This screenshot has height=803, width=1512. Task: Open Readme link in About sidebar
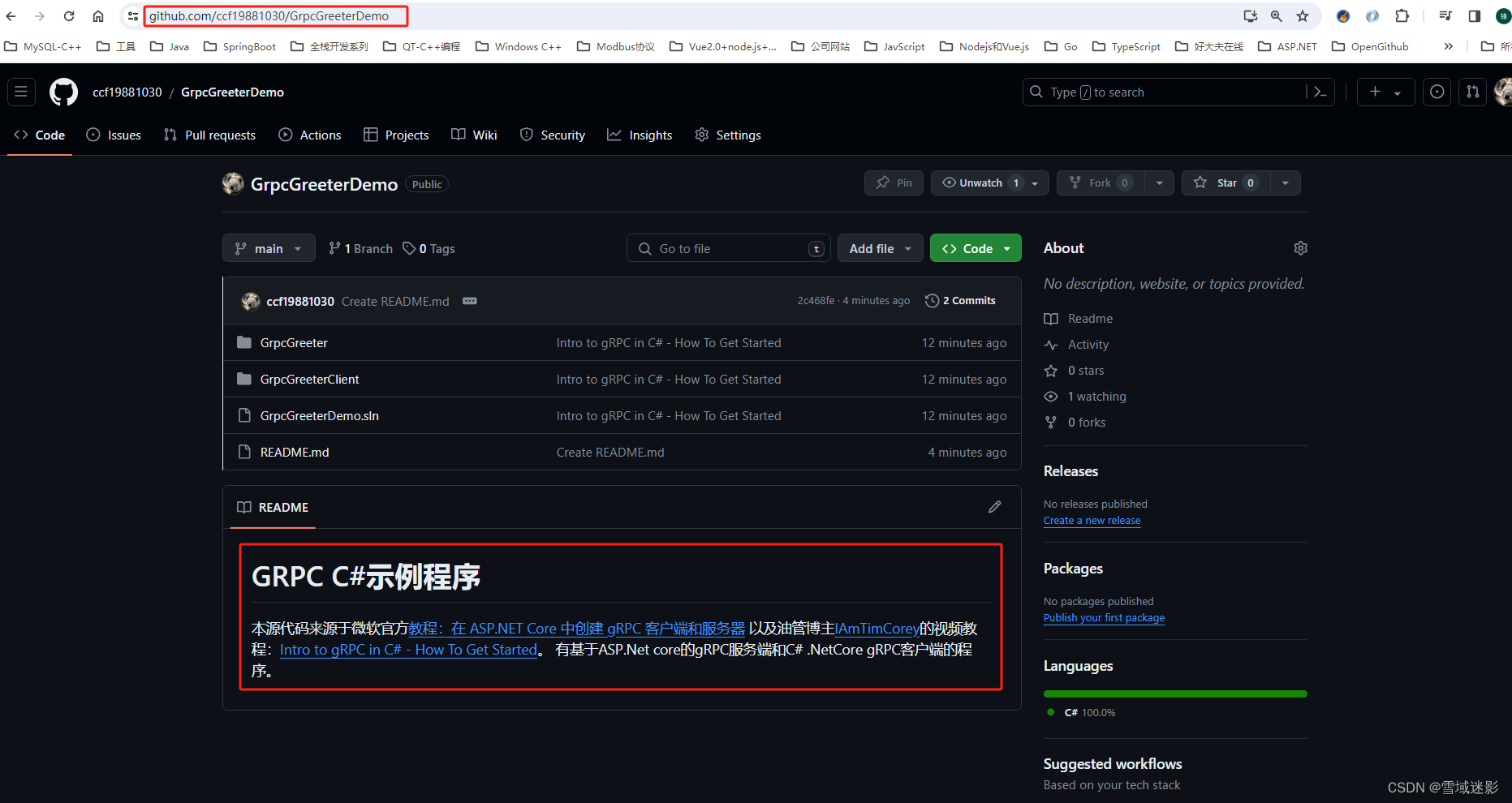tap(1079, 319)
